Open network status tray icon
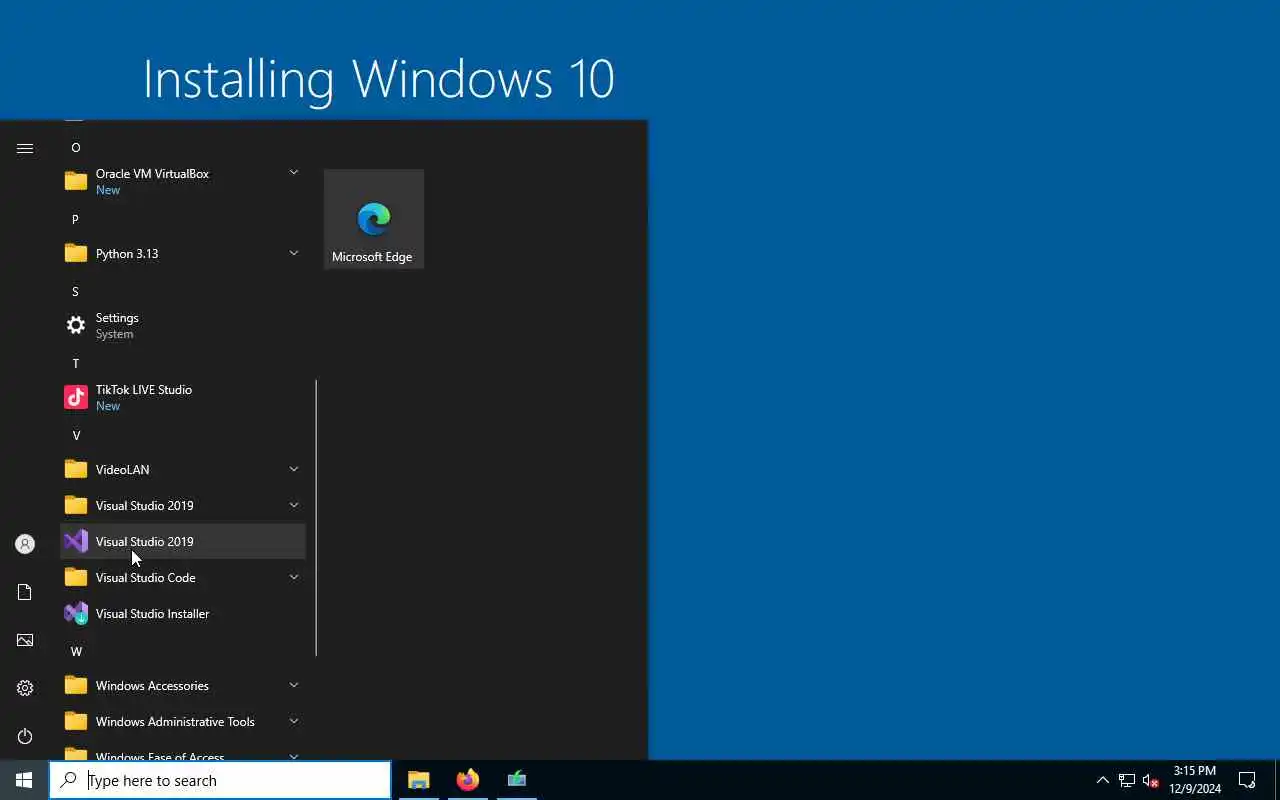Viewport: 1280px width, 800px height. pos(1127,780)
